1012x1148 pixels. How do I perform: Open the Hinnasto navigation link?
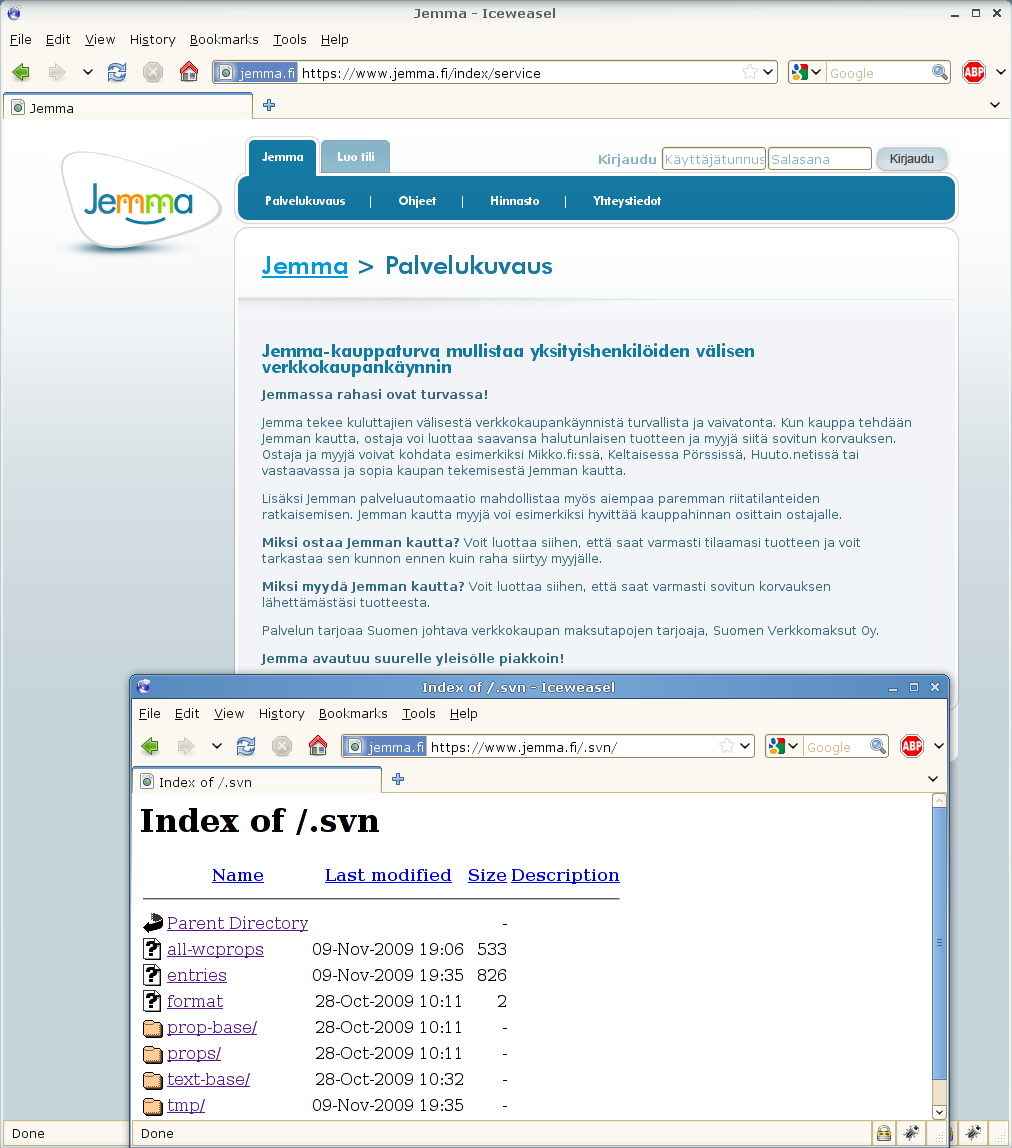tap(514, 201)
